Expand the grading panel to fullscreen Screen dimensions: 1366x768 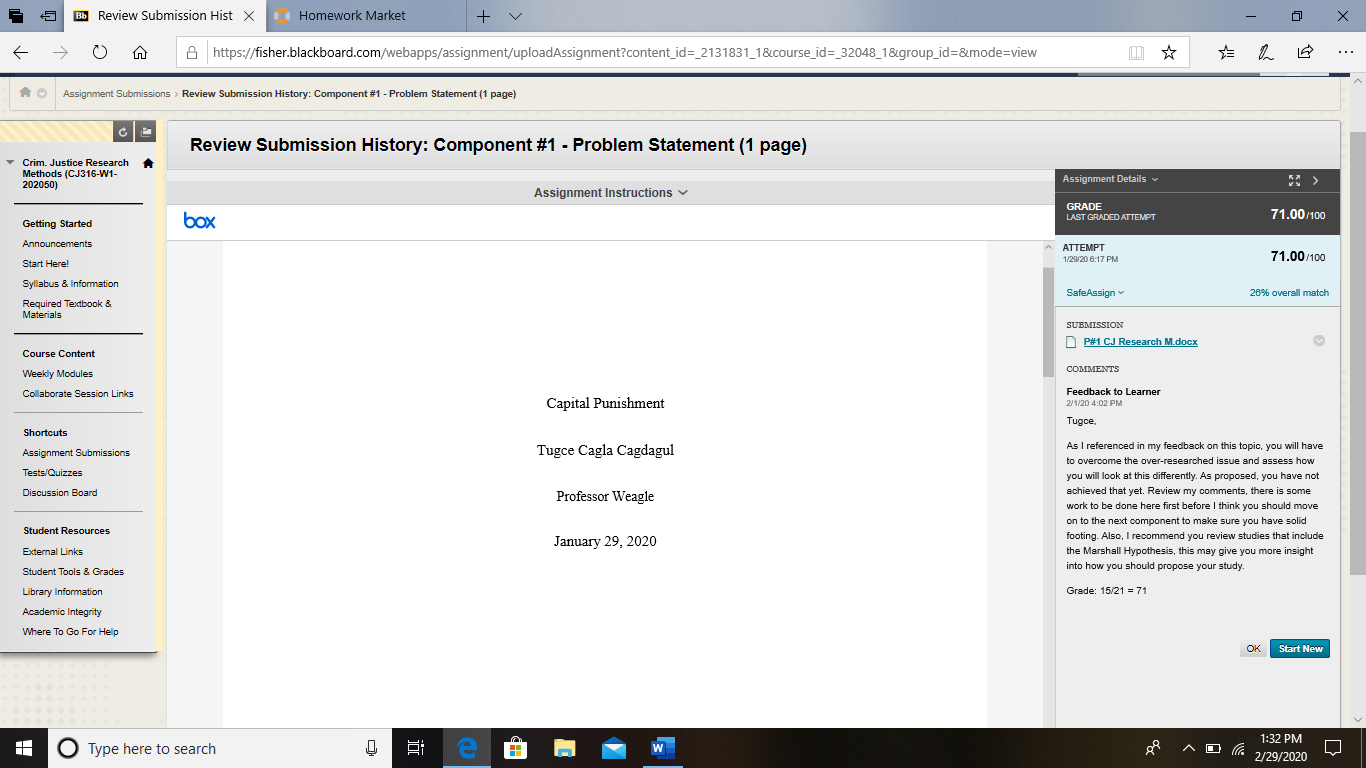[x=1294, y=180]
